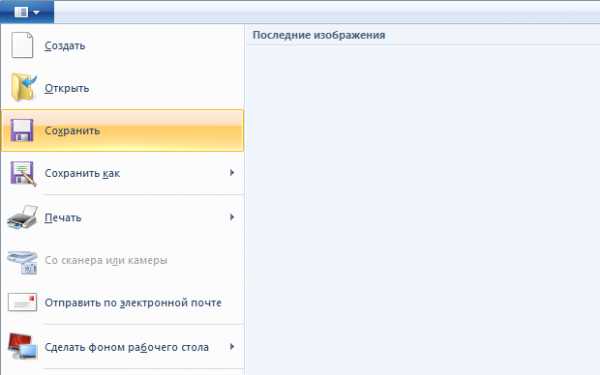Select Отправить по электронной почте
600x375 pixels.
[x=122, y=303]
